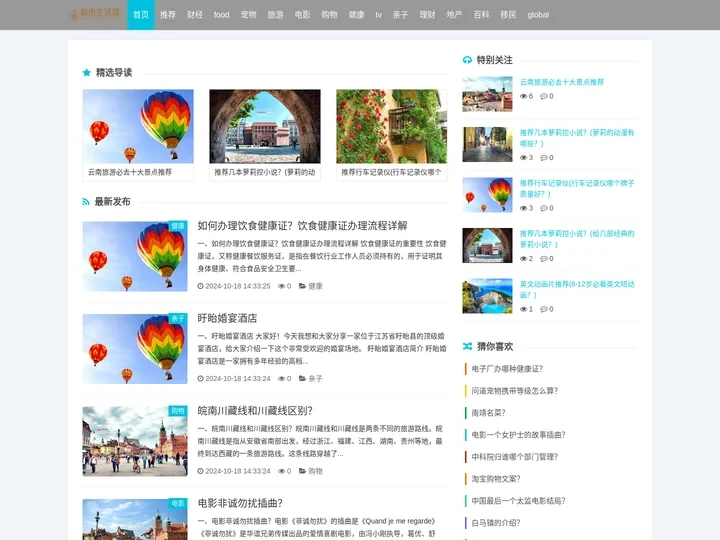720x540 pixels.
Task: Open article 电影非诚勿扰插曲？
Action: (240, 503)
